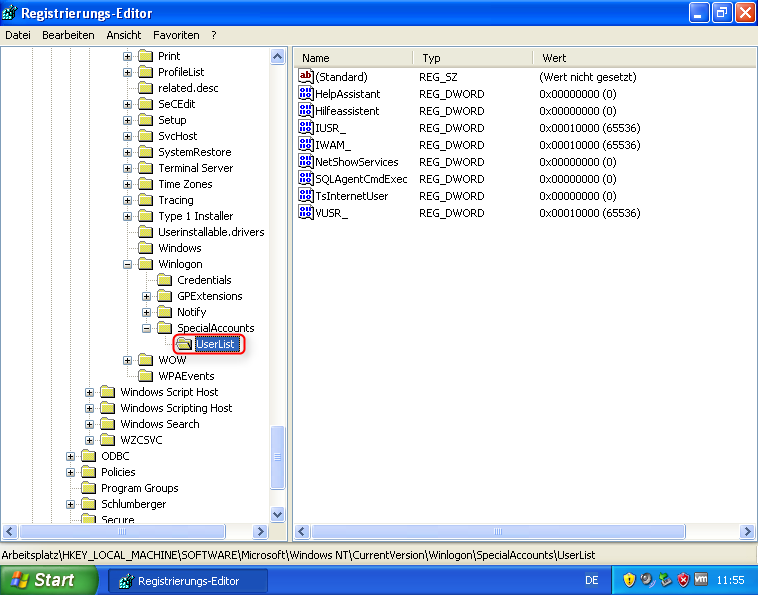Select the Windows Scripting Host key
The image size is (758, 595).
pos(176,408)
